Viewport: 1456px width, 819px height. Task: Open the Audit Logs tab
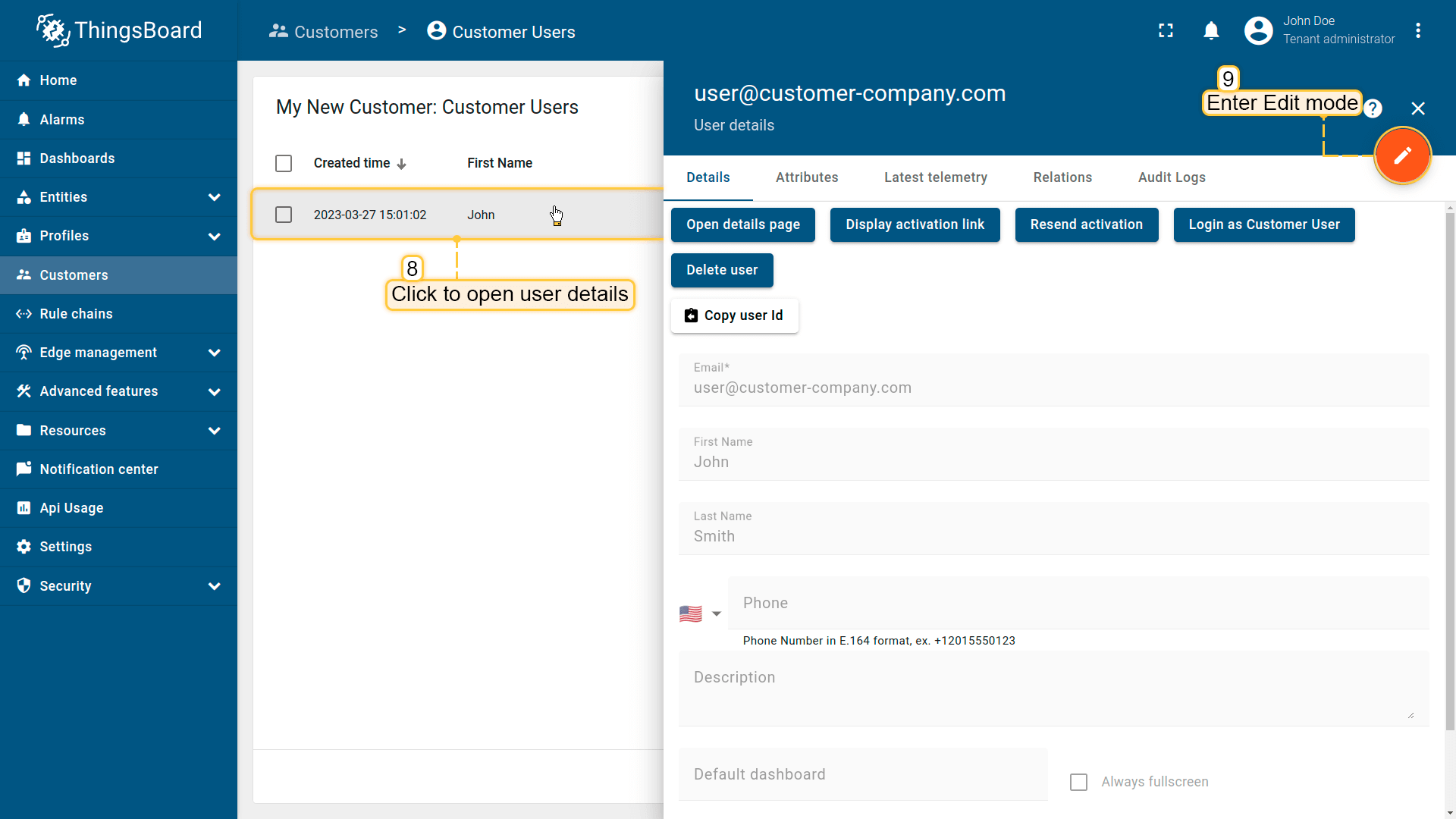tap(1172, 177)
